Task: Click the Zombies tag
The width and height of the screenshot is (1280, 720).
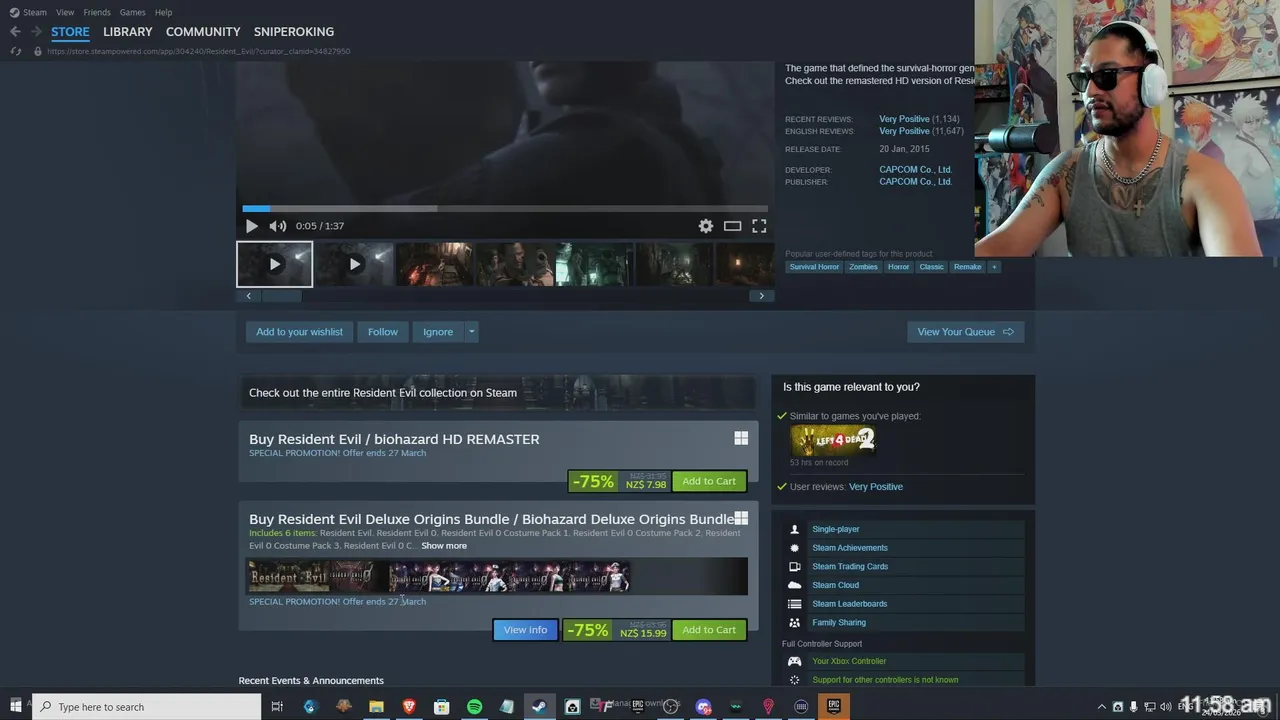Action: [x=863, y=267]
